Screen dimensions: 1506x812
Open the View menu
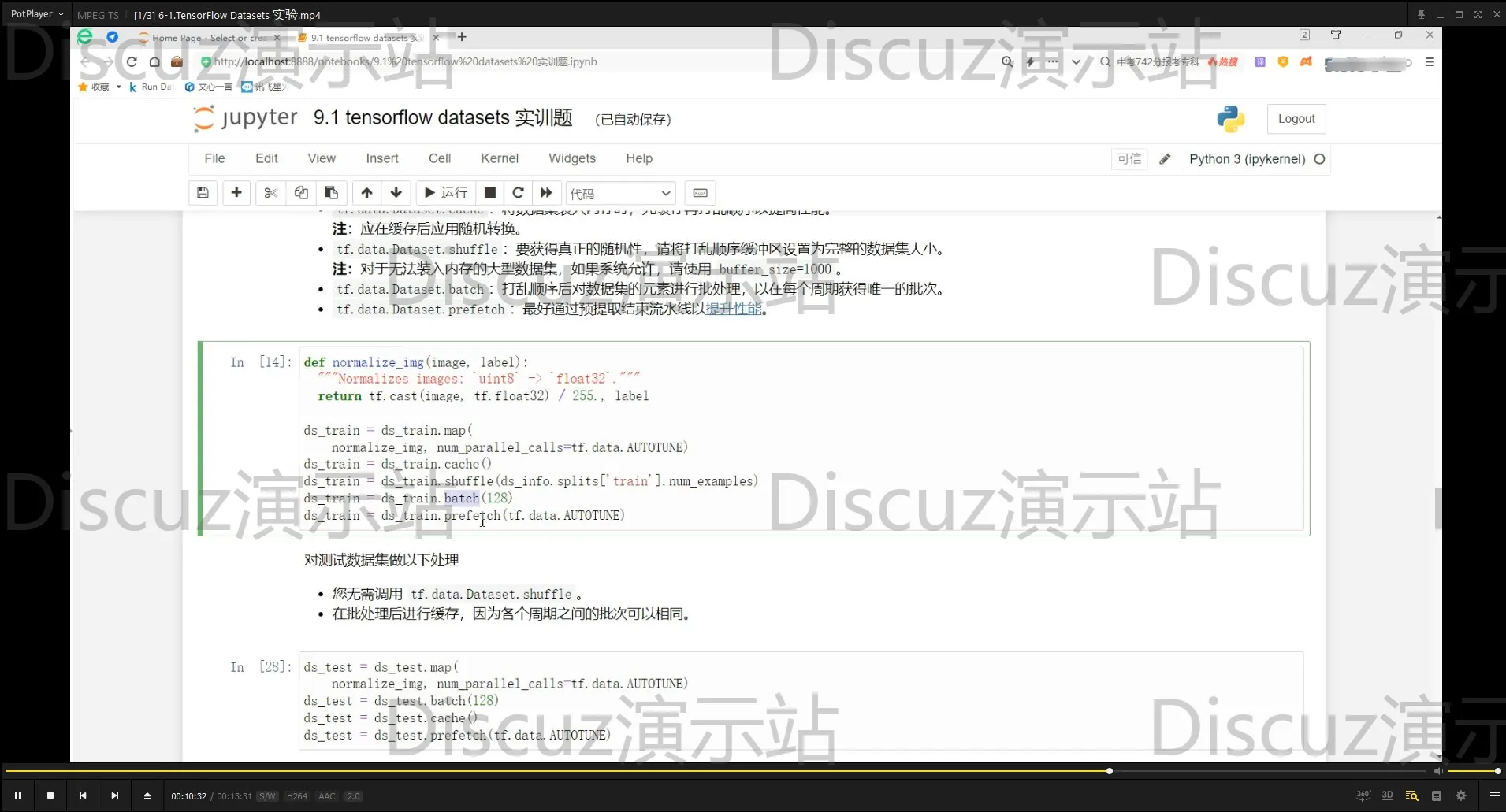click(322, 158)
